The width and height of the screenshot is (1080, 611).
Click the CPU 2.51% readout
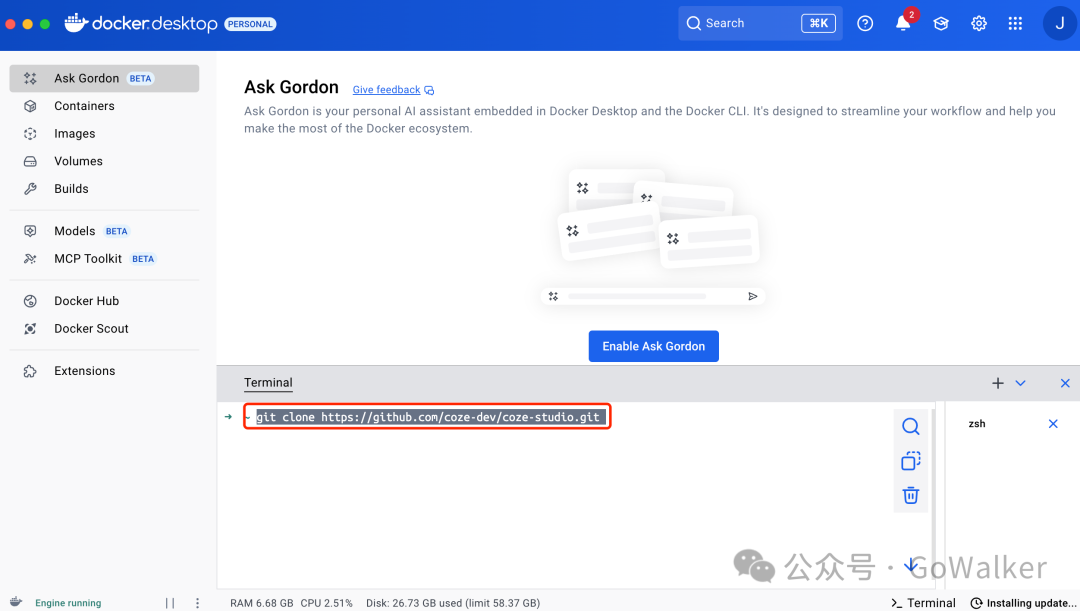[x=326, y=603]
